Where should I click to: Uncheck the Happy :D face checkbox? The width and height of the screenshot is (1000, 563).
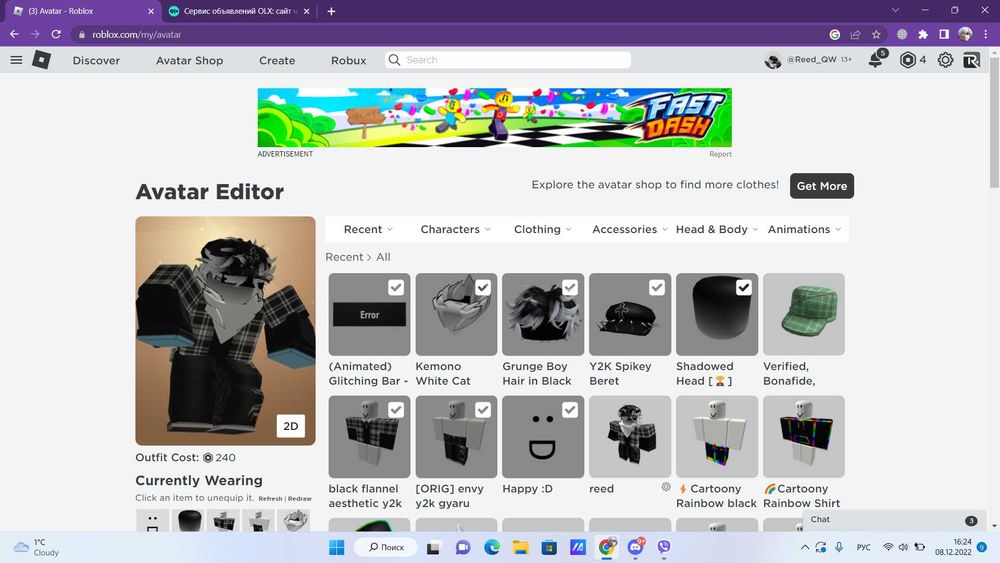(x=570, y=410)
